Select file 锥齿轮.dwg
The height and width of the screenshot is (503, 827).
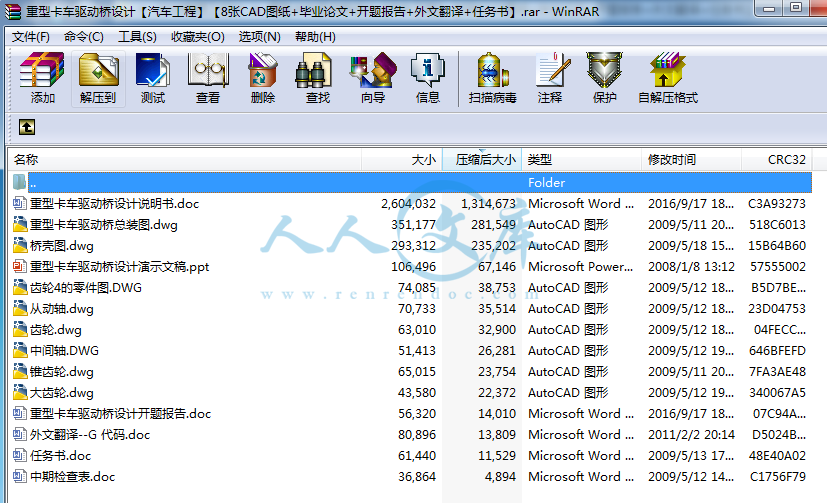[x=62, y=372]
